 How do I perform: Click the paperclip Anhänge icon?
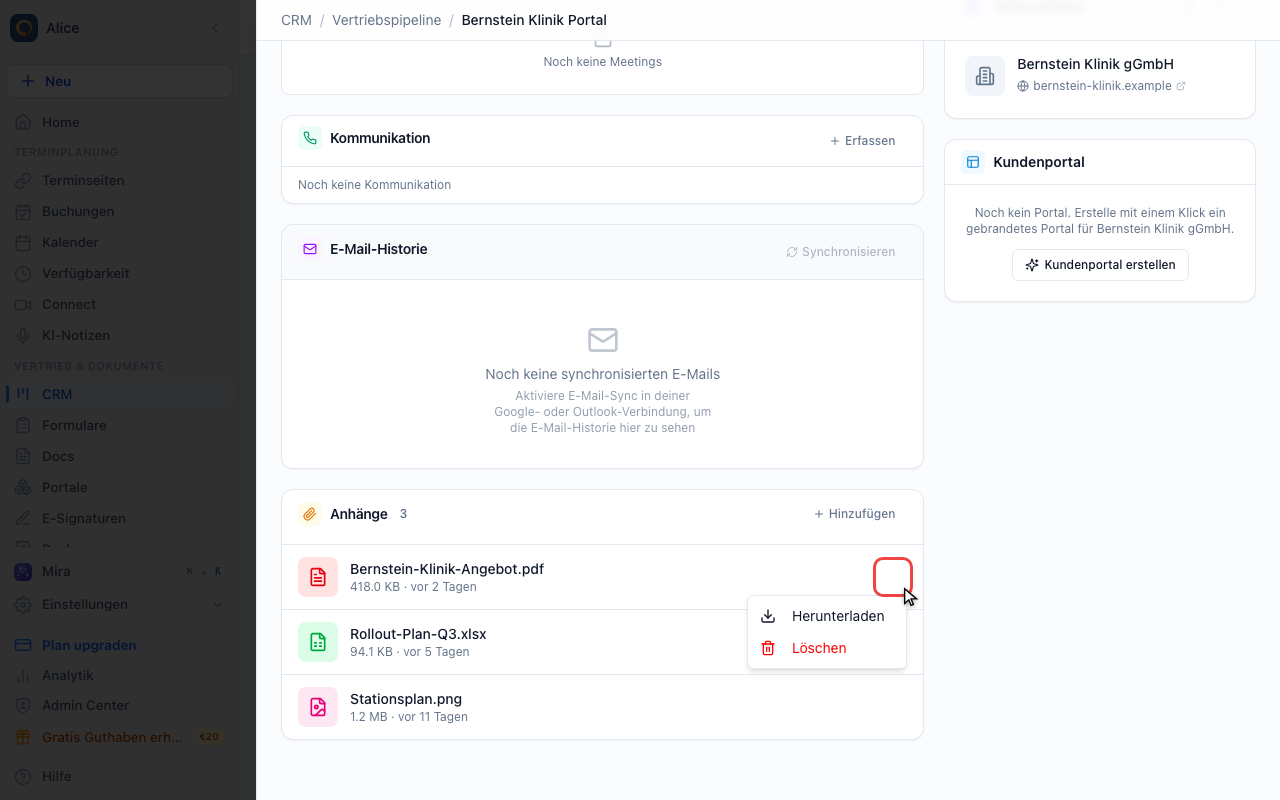(310, 514)
